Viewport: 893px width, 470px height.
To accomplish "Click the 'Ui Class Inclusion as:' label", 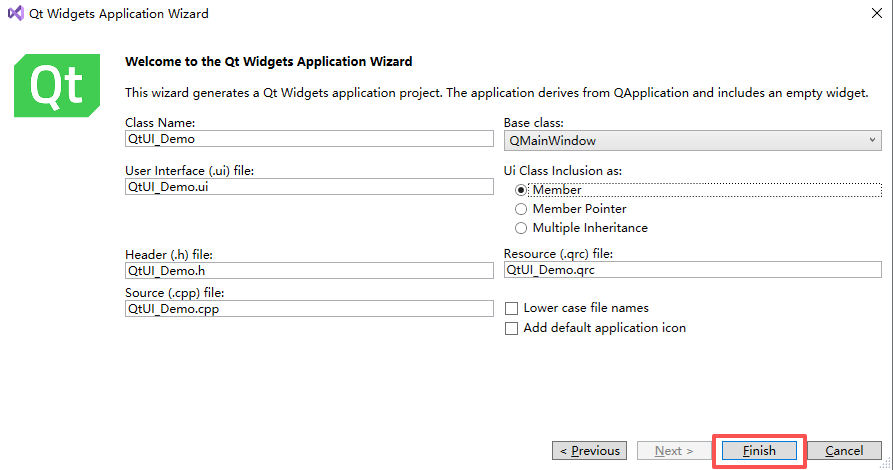I will [x=563, y=171].
